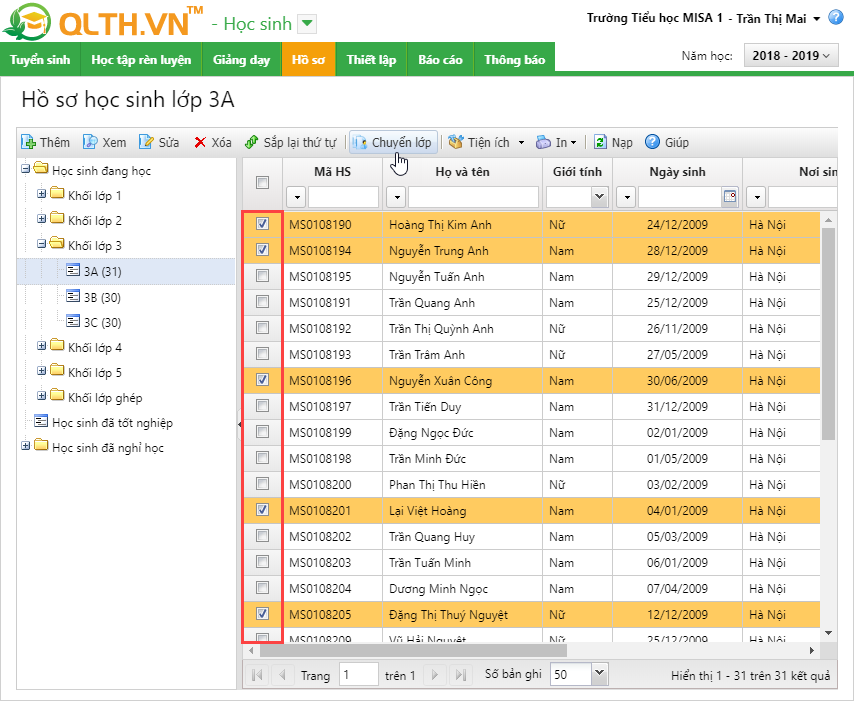The width and height of the screenshot is (854, 701).
Task: Open the Tuyển sinh tab
Action: click(40, 60)
